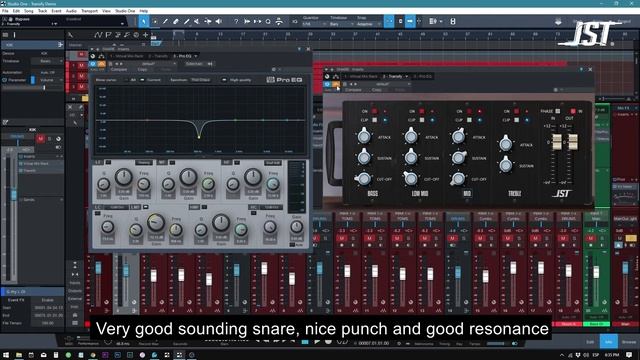The height and width of the screenshot is (360, 640).
Task: Click the yellow EQ node on Pro EQ curve
Action: 199,137
